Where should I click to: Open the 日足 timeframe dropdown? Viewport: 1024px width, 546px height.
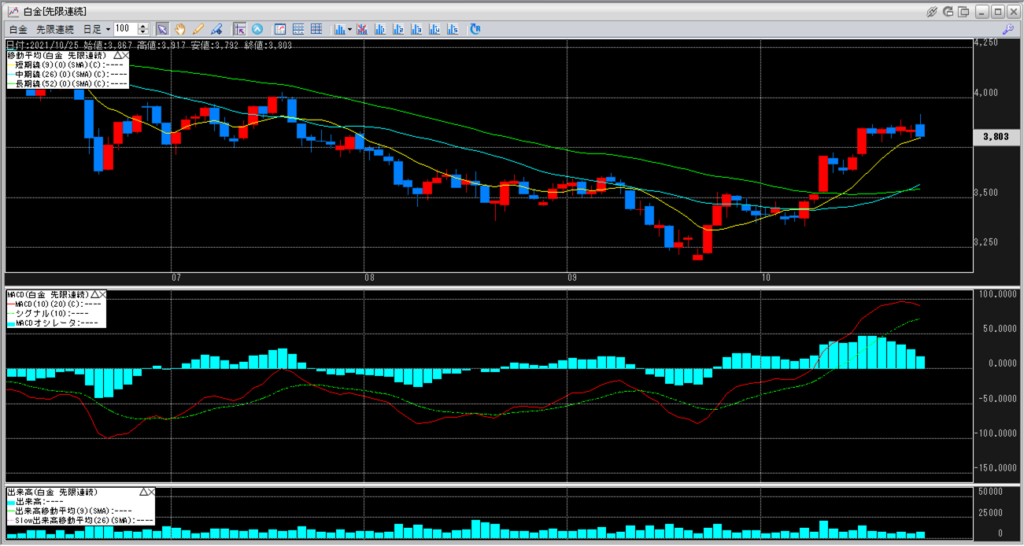coord(97,29)
